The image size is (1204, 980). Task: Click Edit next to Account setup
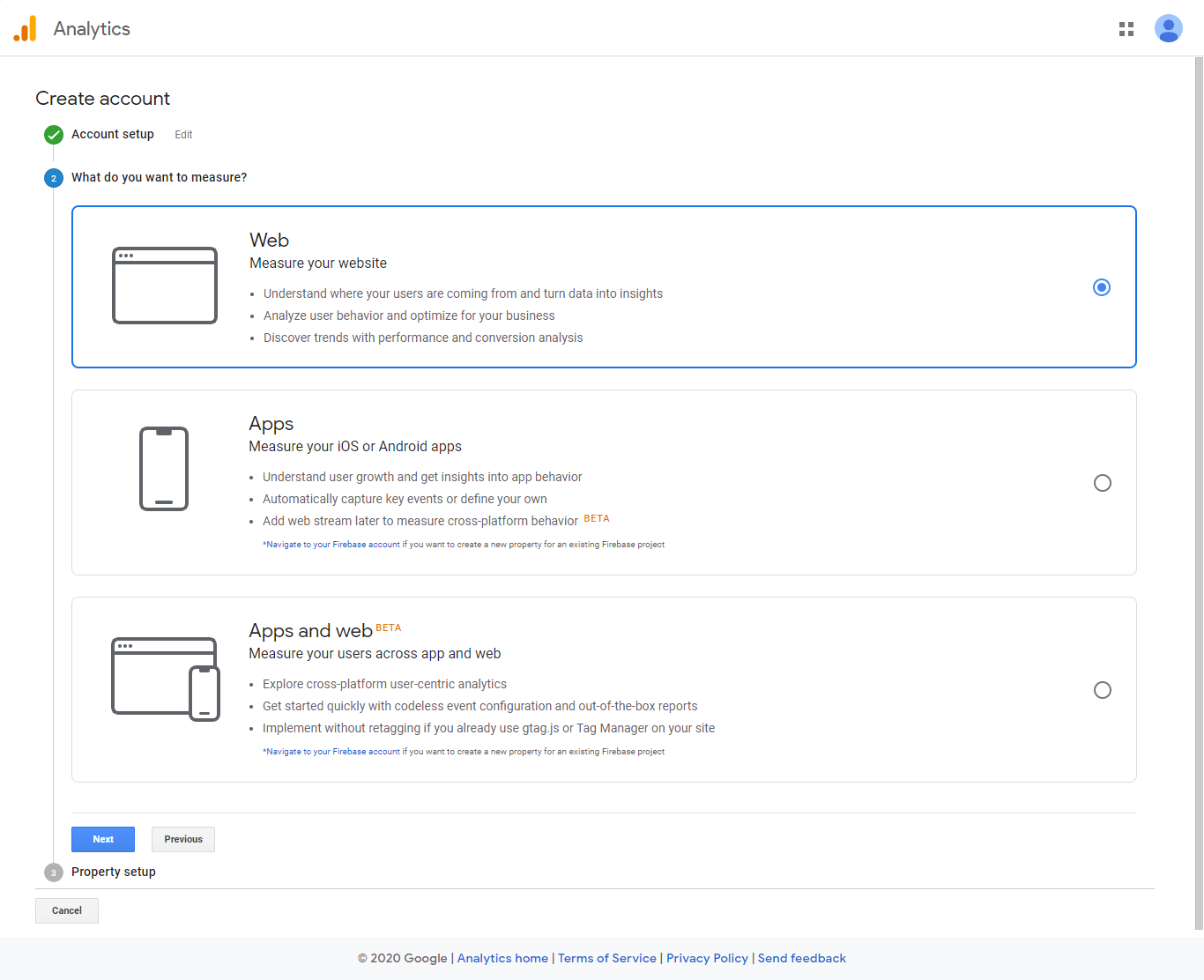(x=183, y=135)
